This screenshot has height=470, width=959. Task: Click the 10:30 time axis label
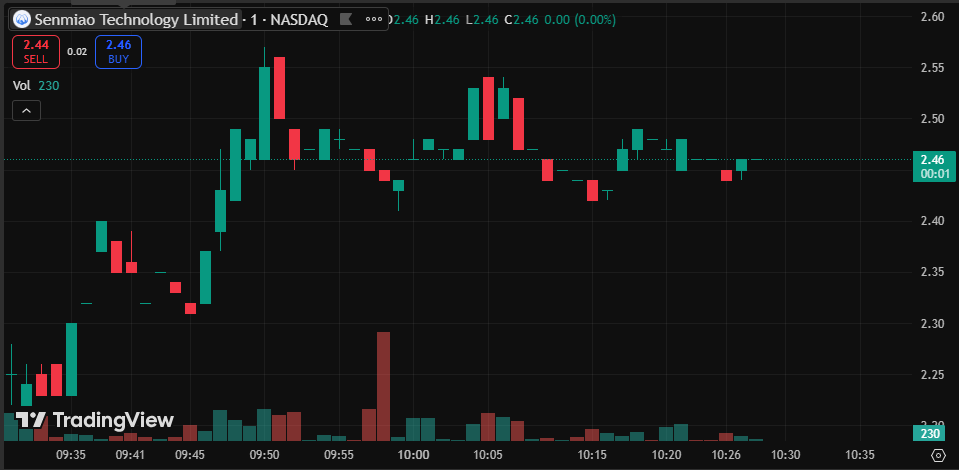click(x=785, y=455)
